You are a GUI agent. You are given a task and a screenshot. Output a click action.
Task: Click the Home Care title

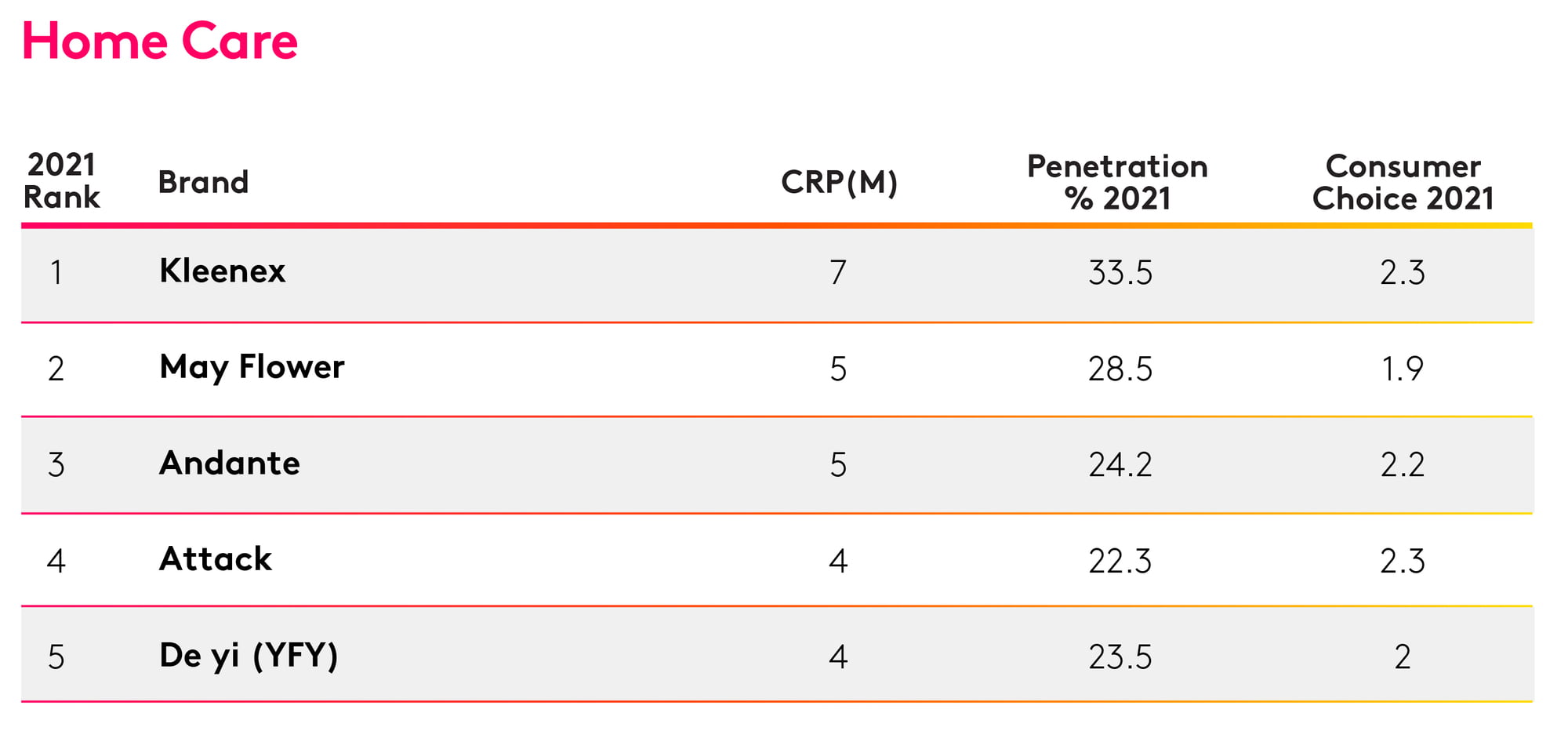(x=160, y=41)
